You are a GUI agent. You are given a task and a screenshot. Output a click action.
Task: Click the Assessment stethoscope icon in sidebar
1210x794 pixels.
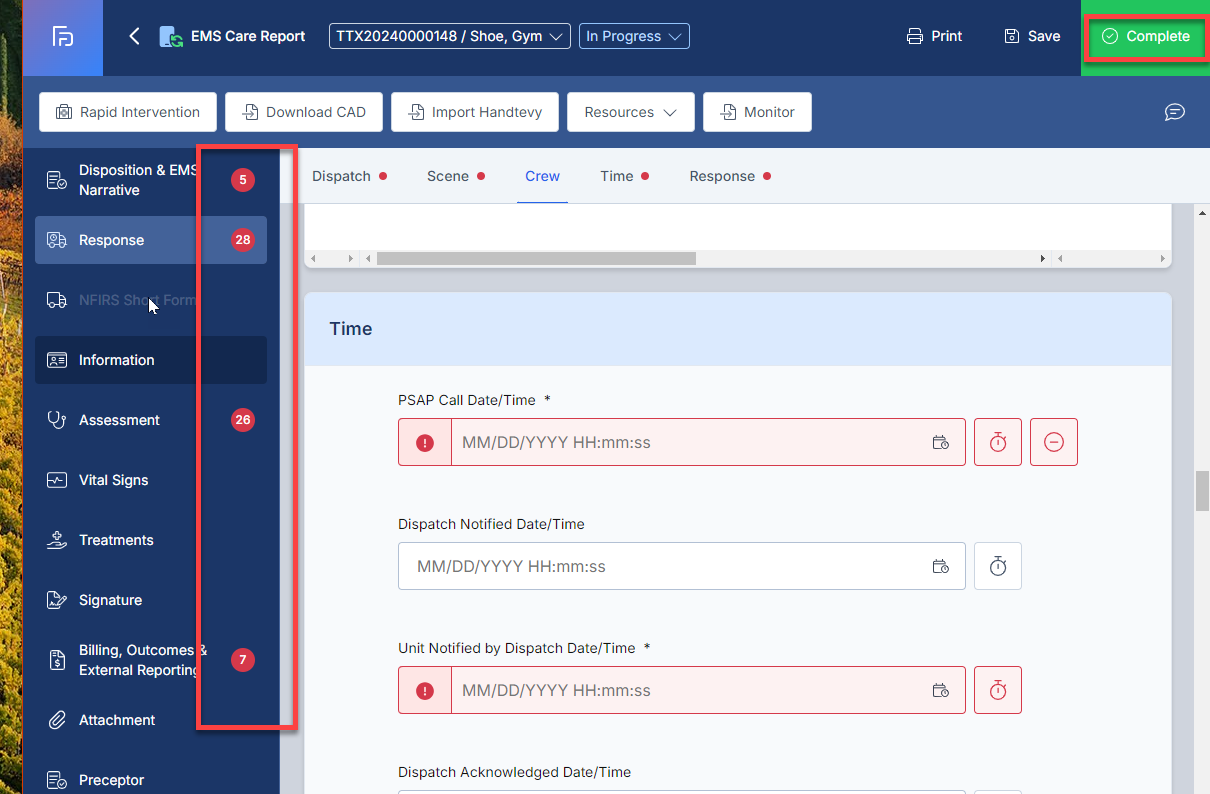pyautogui.click(x=57, y=420)
